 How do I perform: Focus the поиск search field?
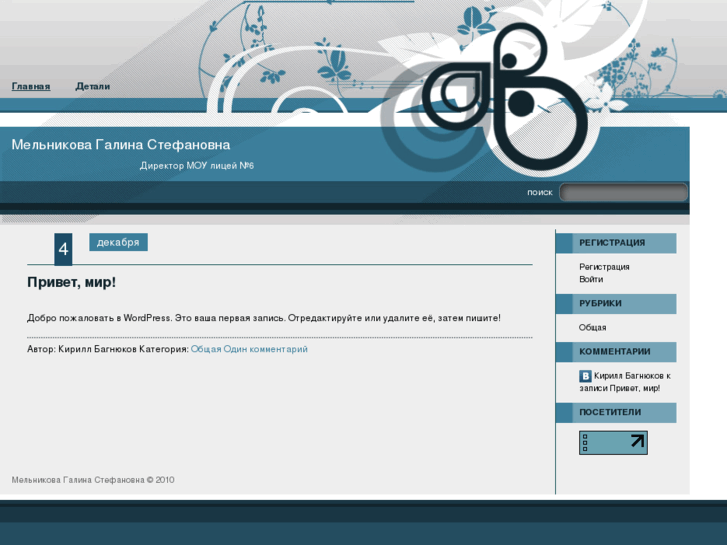(x=624, y=192)
